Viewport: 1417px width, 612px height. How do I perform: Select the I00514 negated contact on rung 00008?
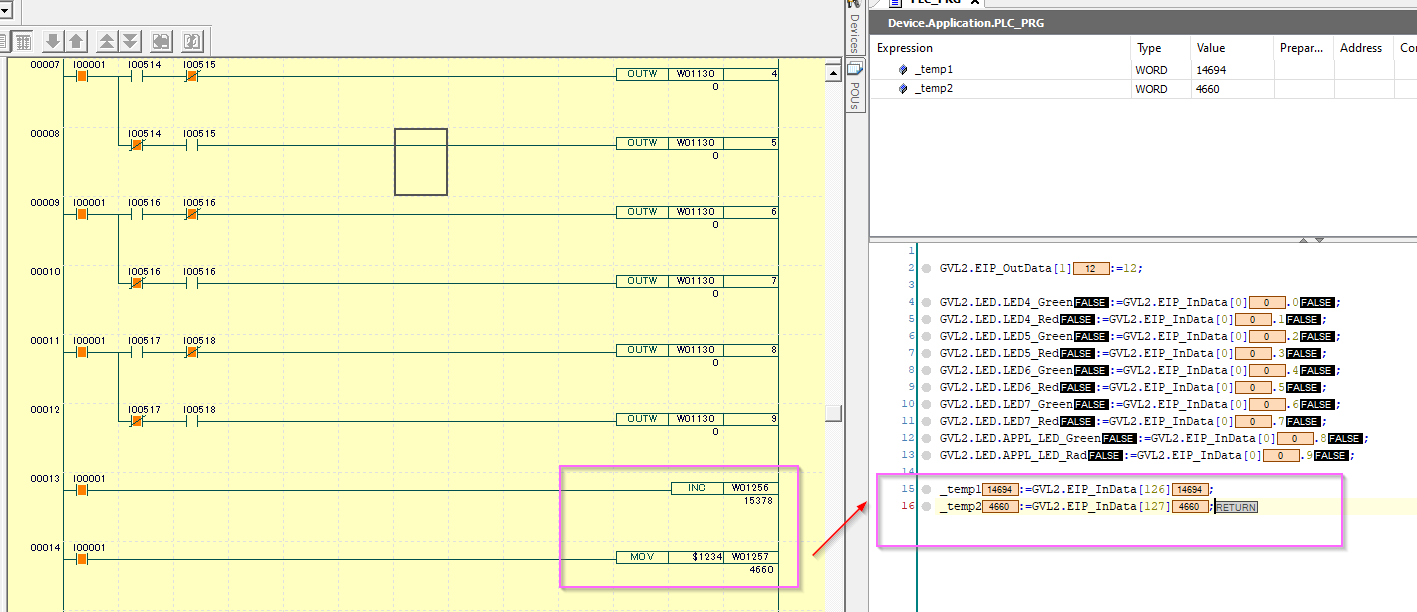pos(138,143)
